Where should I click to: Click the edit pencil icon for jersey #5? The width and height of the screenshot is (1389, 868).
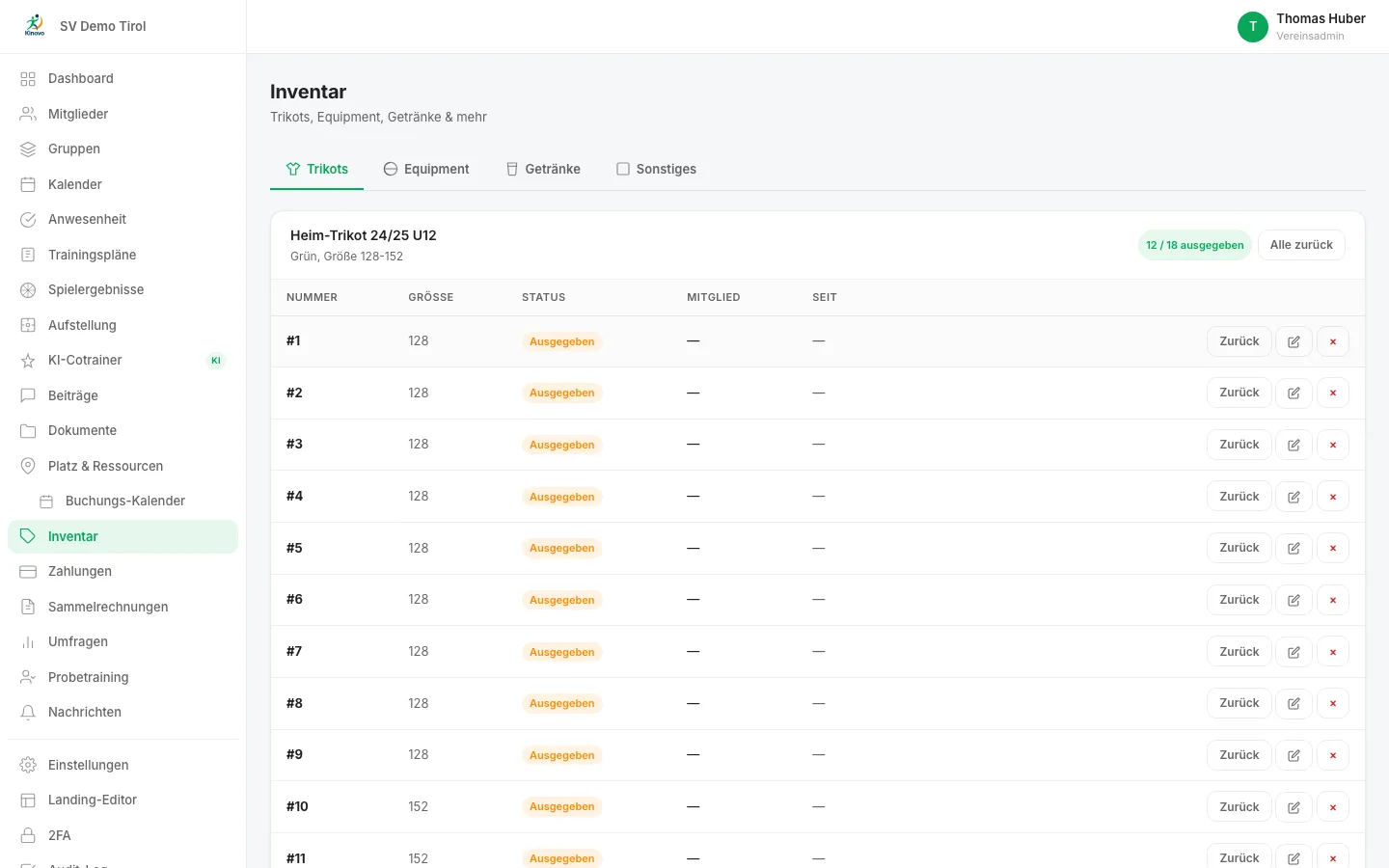pos(1294,548)
